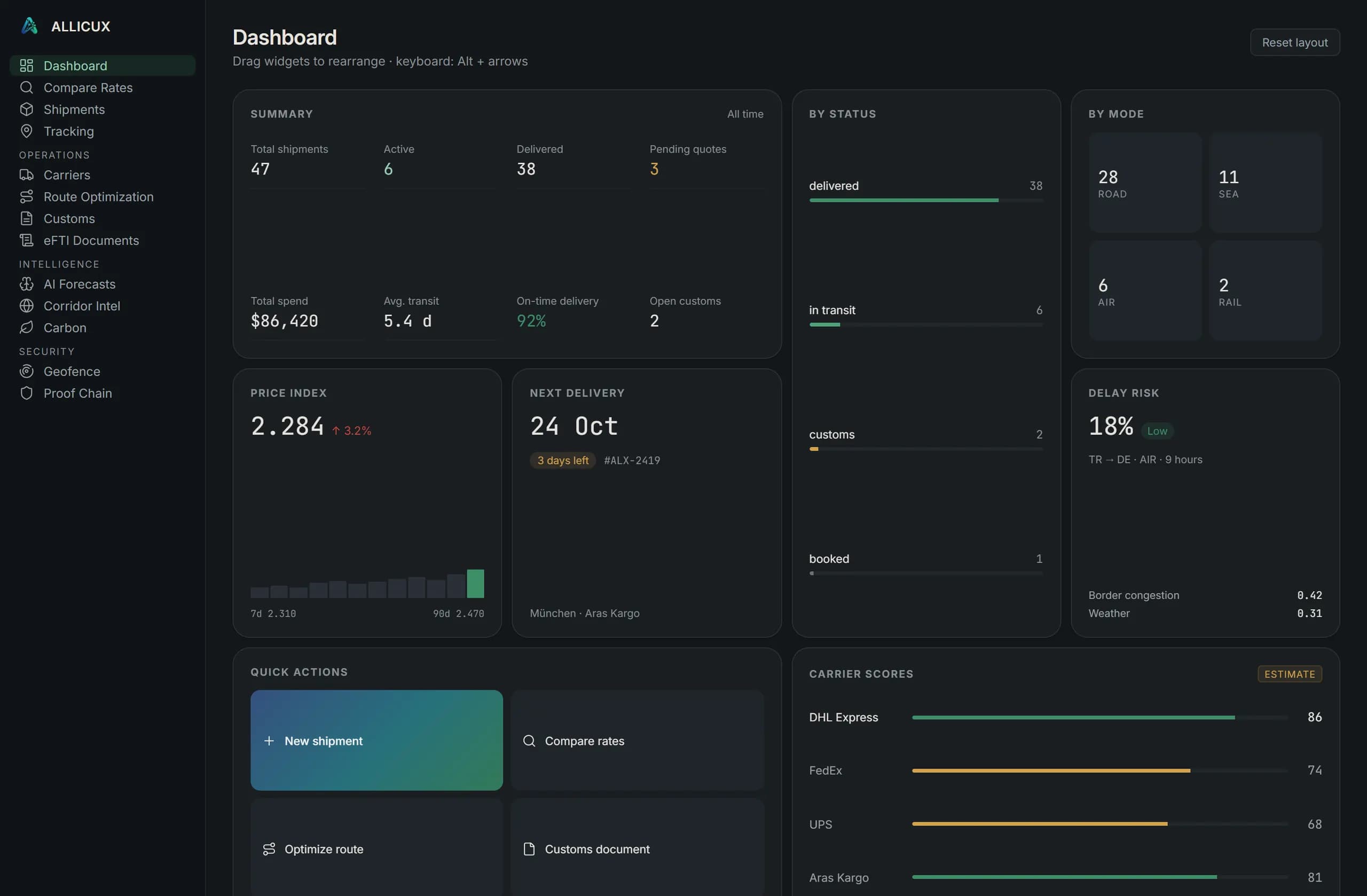Navigate to Proof Chain

[102, 393]
